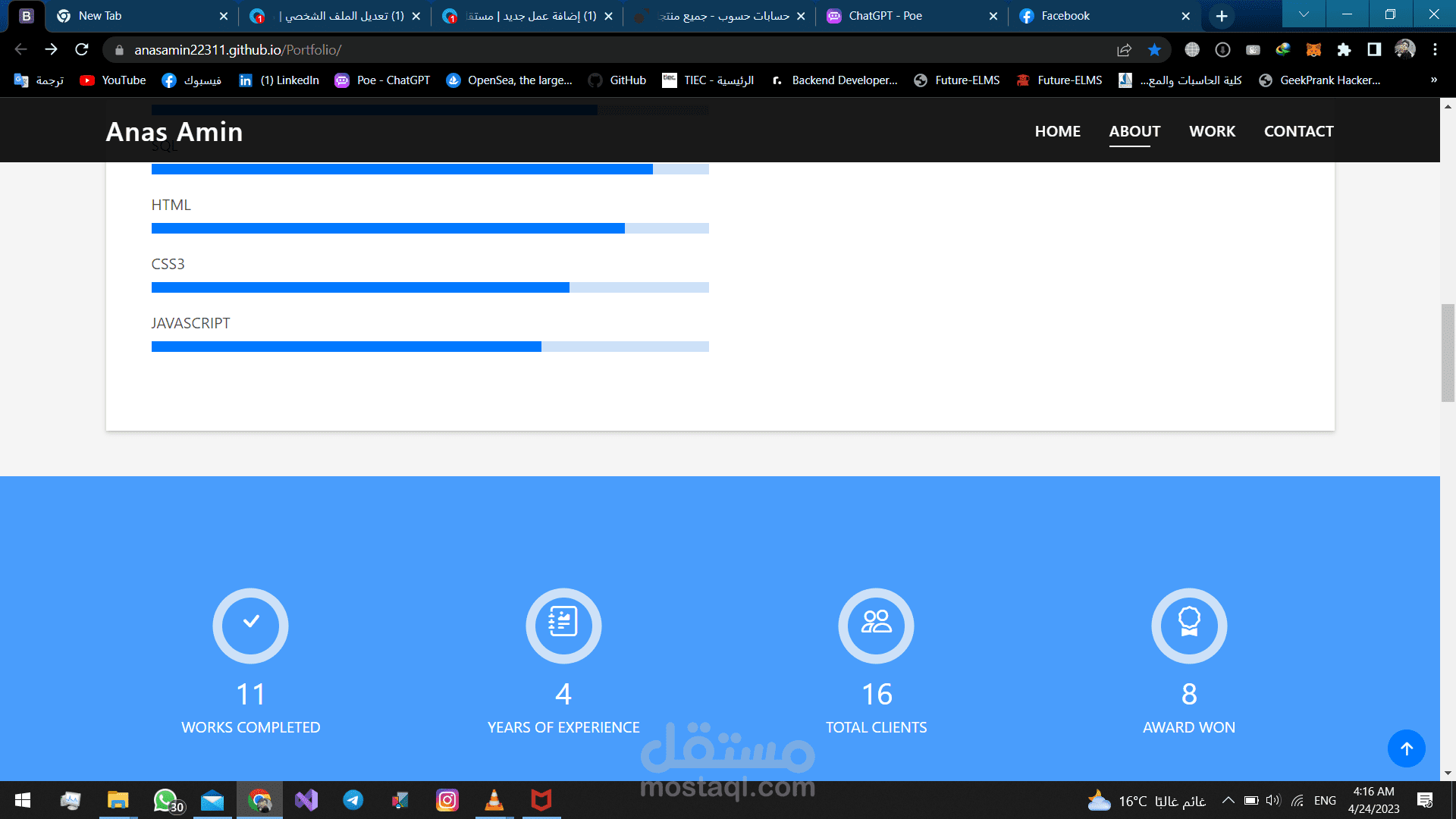
Task: Click the share page icon in address bar
Action: pyautogui.click(x=1124, y=50)
